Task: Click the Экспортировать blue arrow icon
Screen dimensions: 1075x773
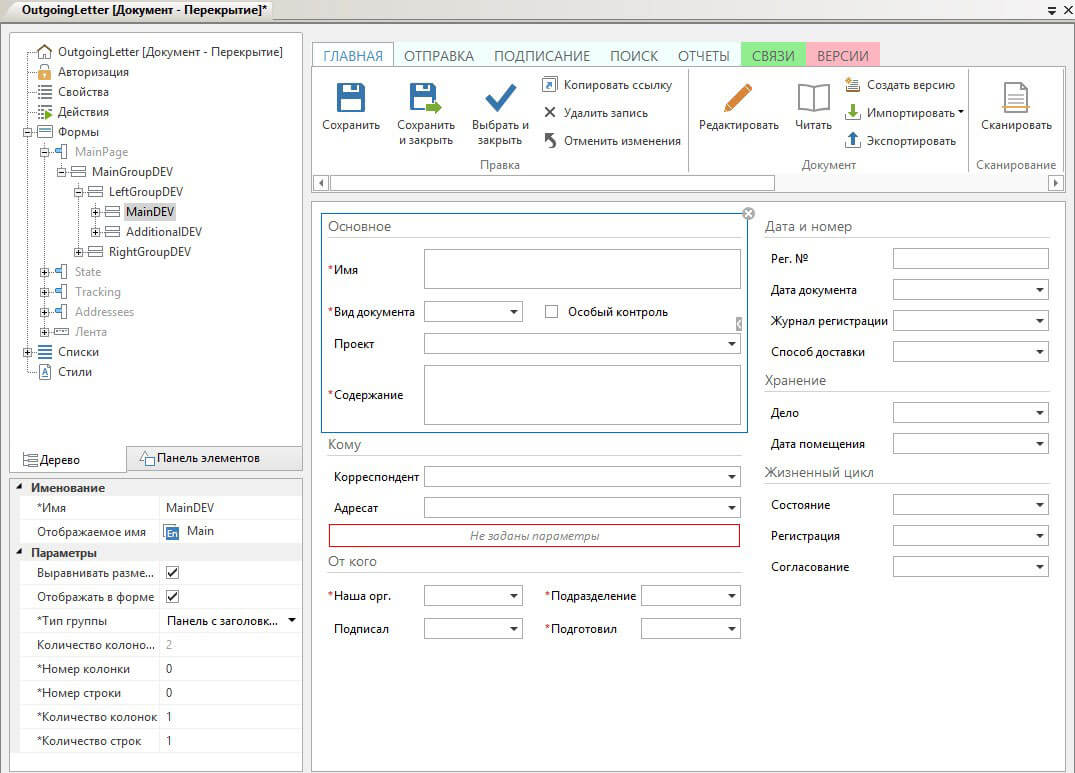Action: [x=852, y=140]
